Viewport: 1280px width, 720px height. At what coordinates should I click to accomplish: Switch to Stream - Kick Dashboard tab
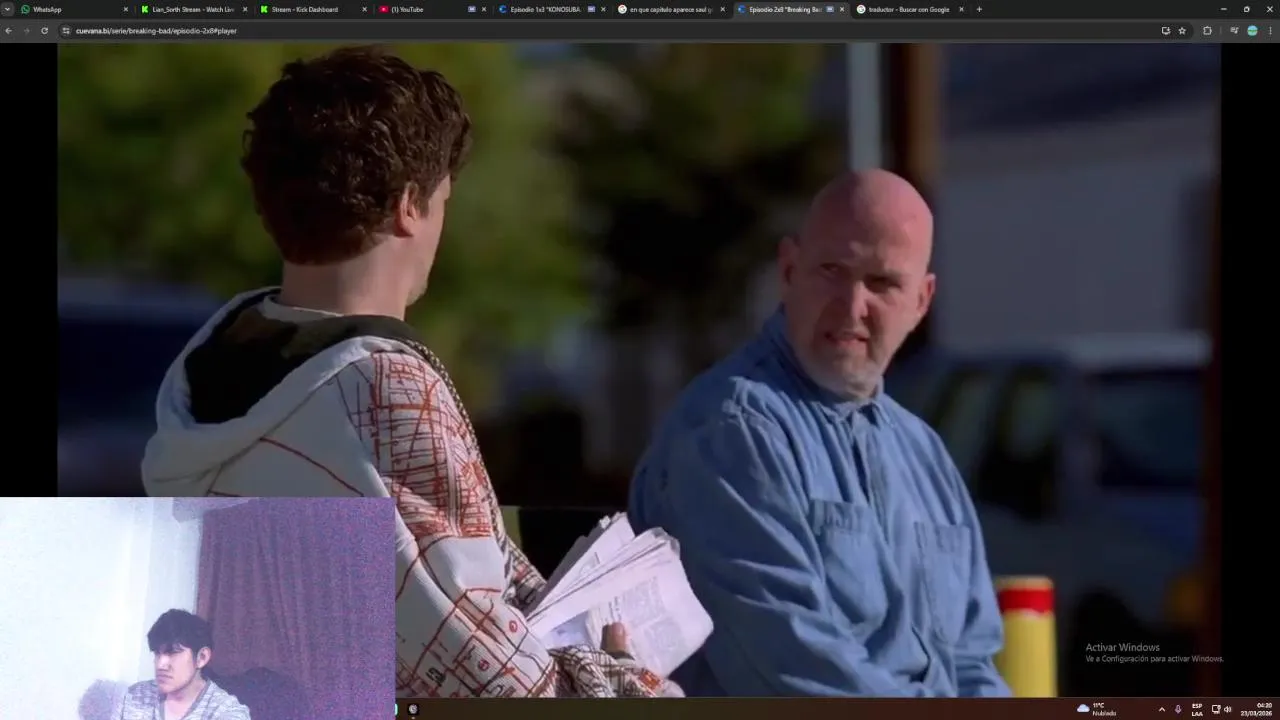pos(313,9)
